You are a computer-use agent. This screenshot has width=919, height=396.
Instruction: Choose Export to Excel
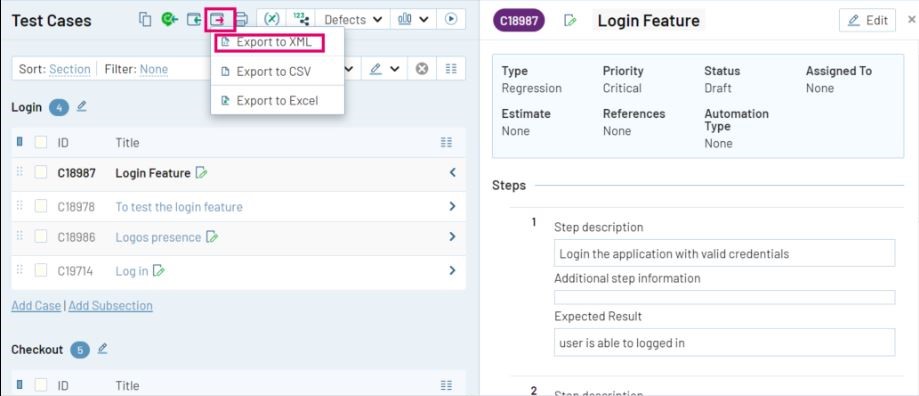pos(277,100)
